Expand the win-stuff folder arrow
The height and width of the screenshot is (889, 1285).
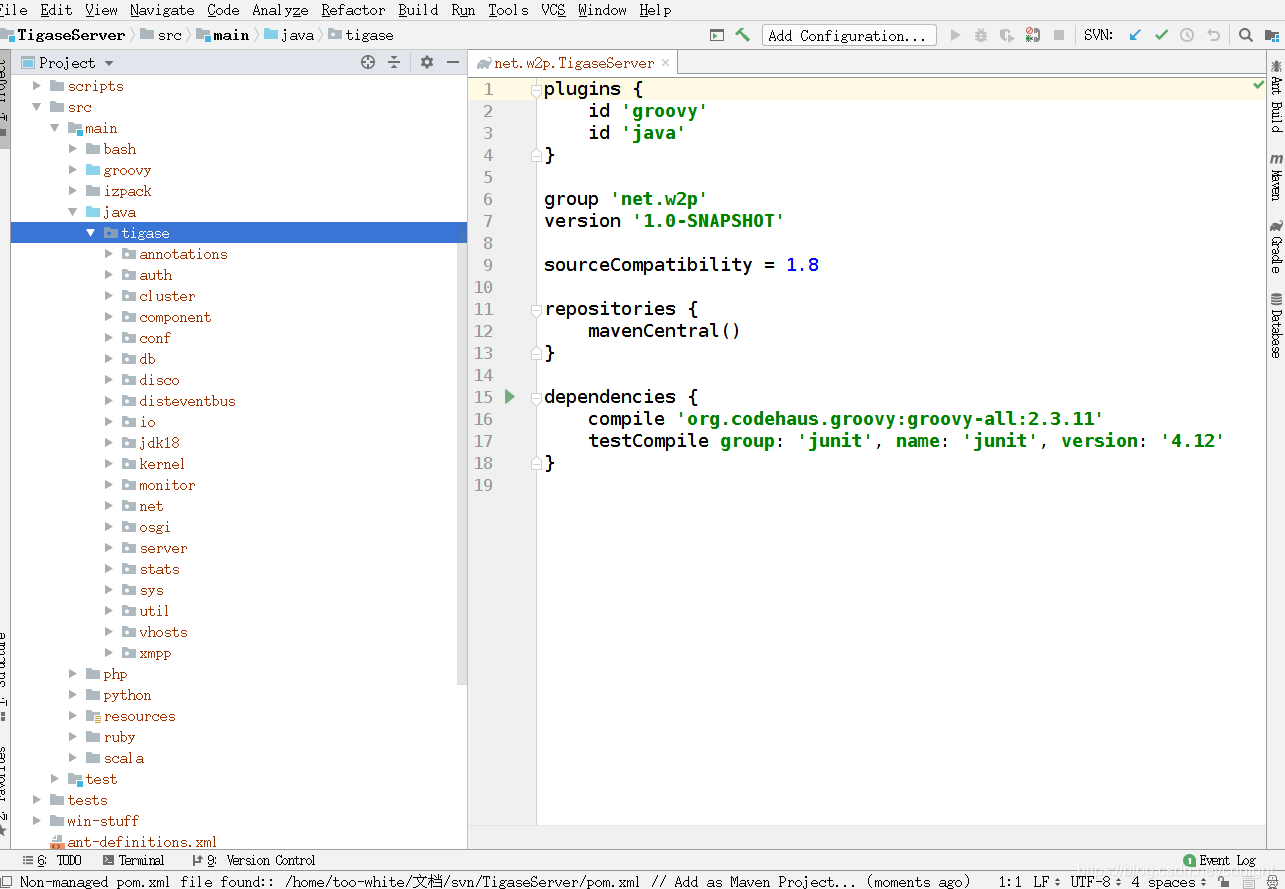(x=37, y=821)
